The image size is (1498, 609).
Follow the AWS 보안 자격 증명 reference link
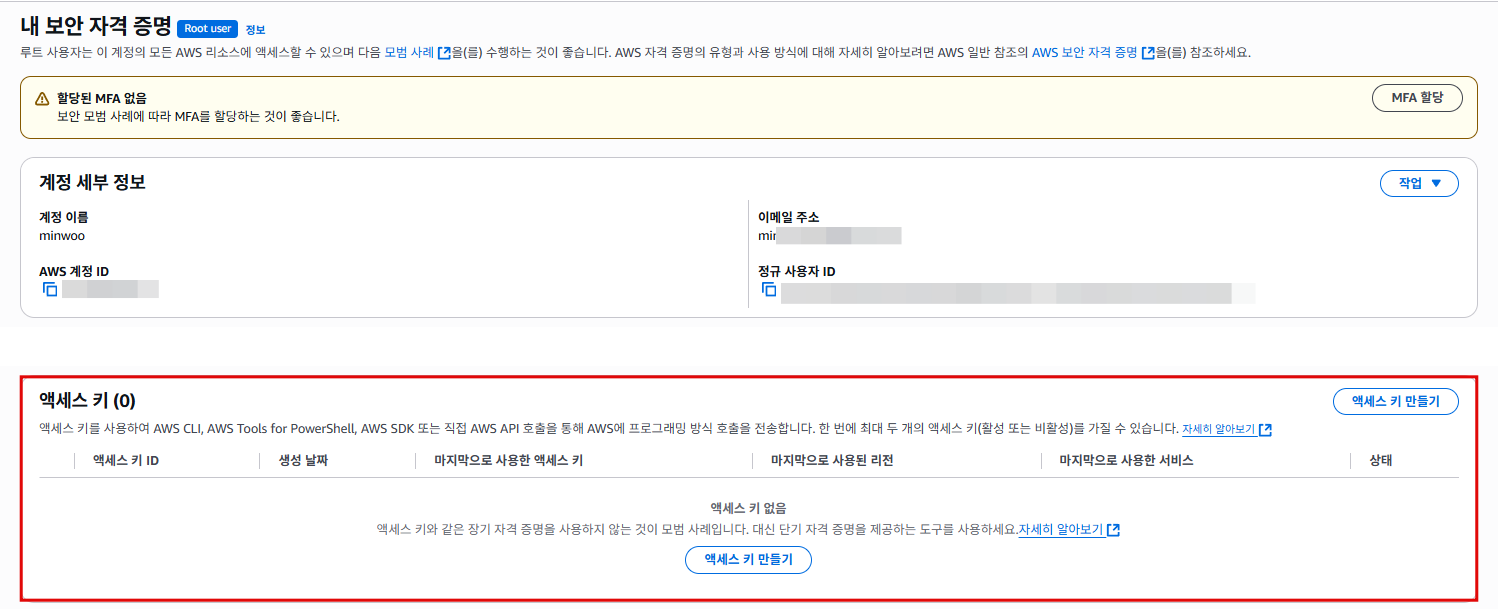coord(1084,53)
